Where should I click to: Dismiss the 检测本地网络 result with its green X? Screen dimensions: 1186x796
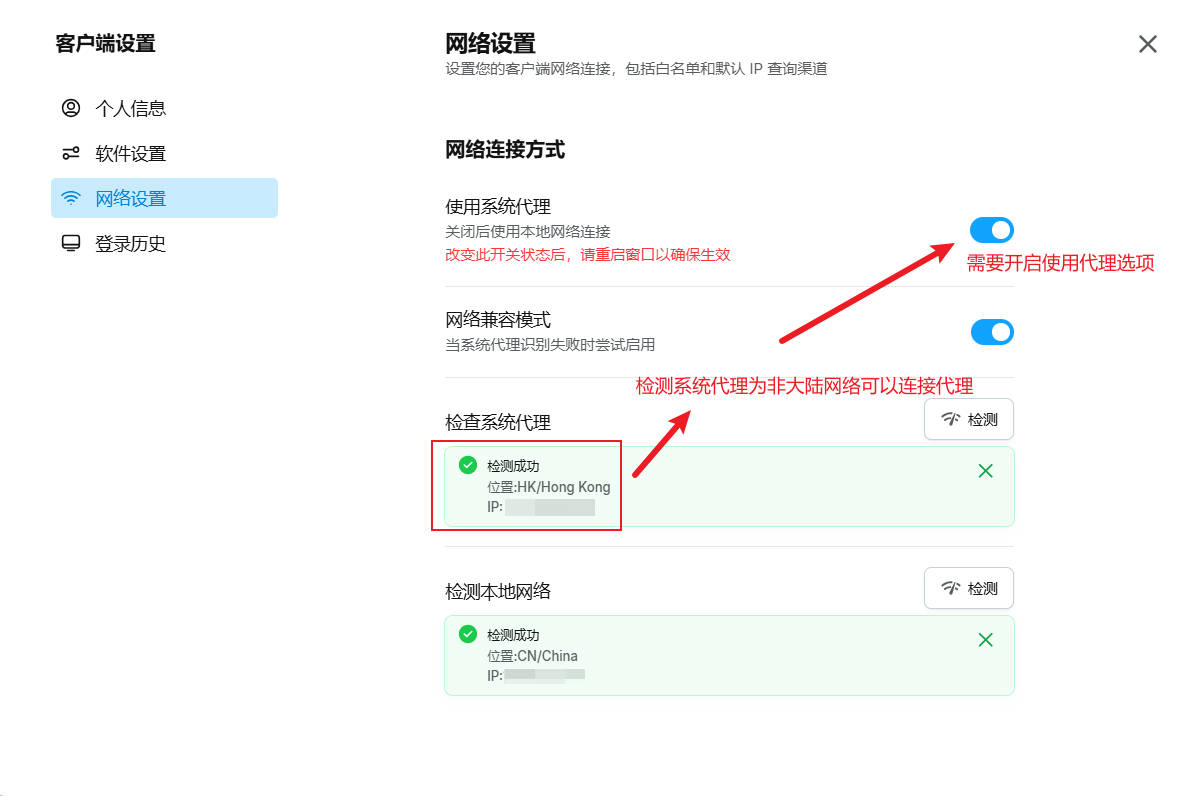pos(985,640)
